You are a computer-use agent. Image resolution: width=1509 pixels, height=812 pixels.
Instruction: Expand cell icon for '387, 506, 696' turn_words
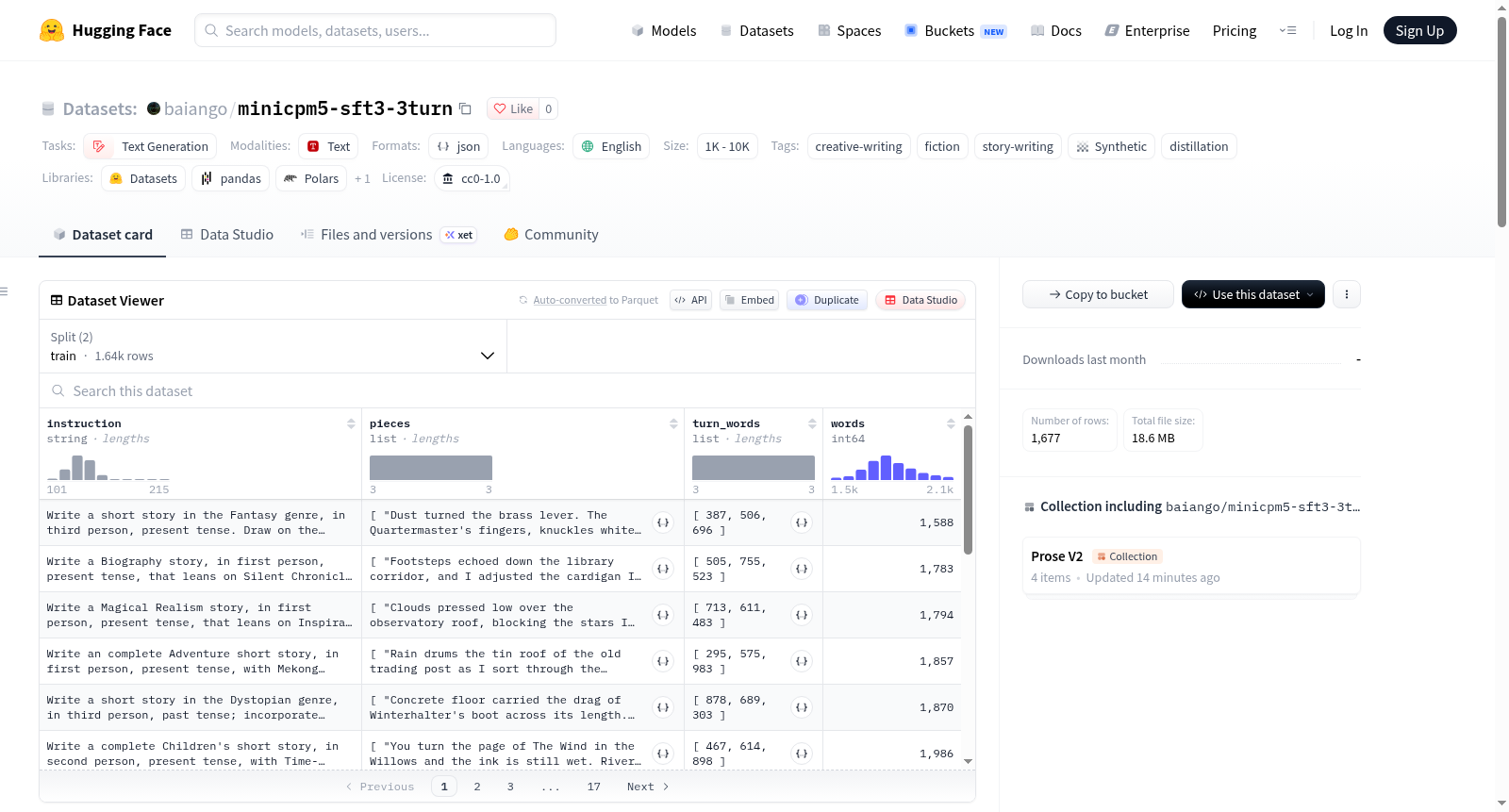pyautogui.click(x=802, y=522)
